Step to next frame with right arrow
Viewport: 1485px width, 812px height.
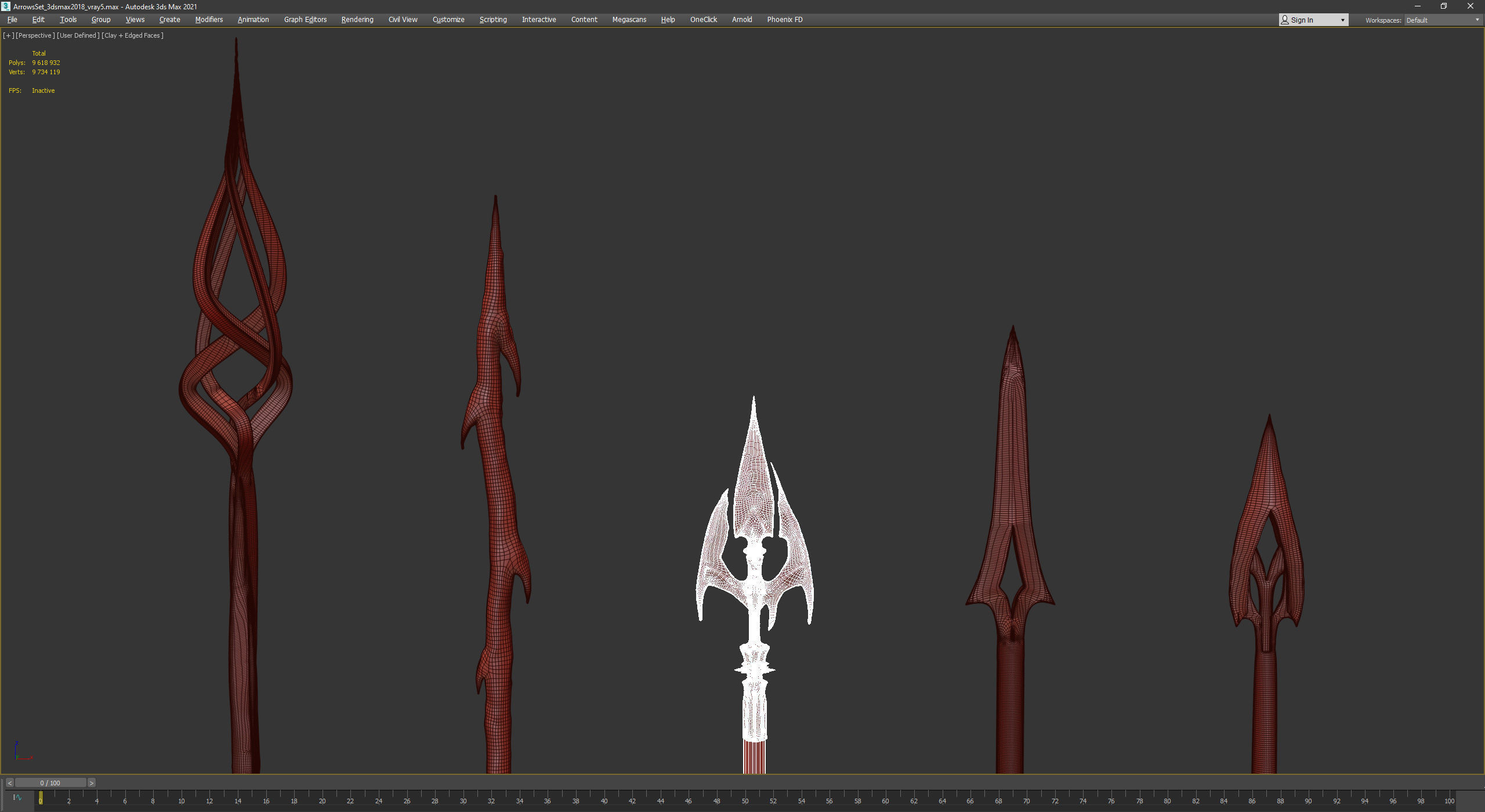coord(92,783)
